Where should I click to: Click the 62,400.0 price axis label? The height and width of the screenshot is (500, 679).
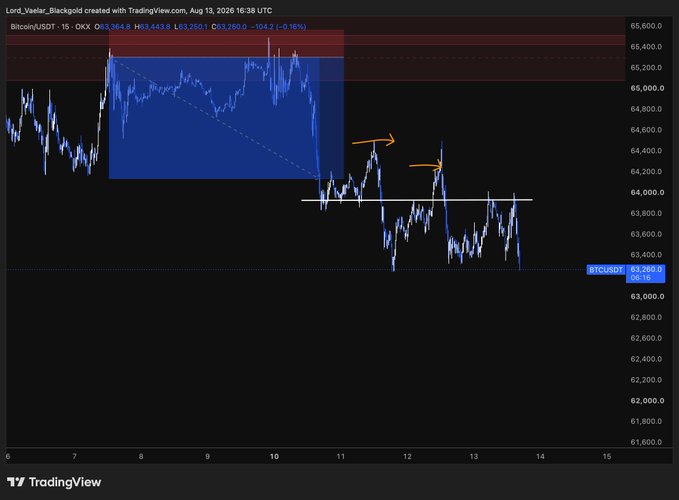click(646, 359)
